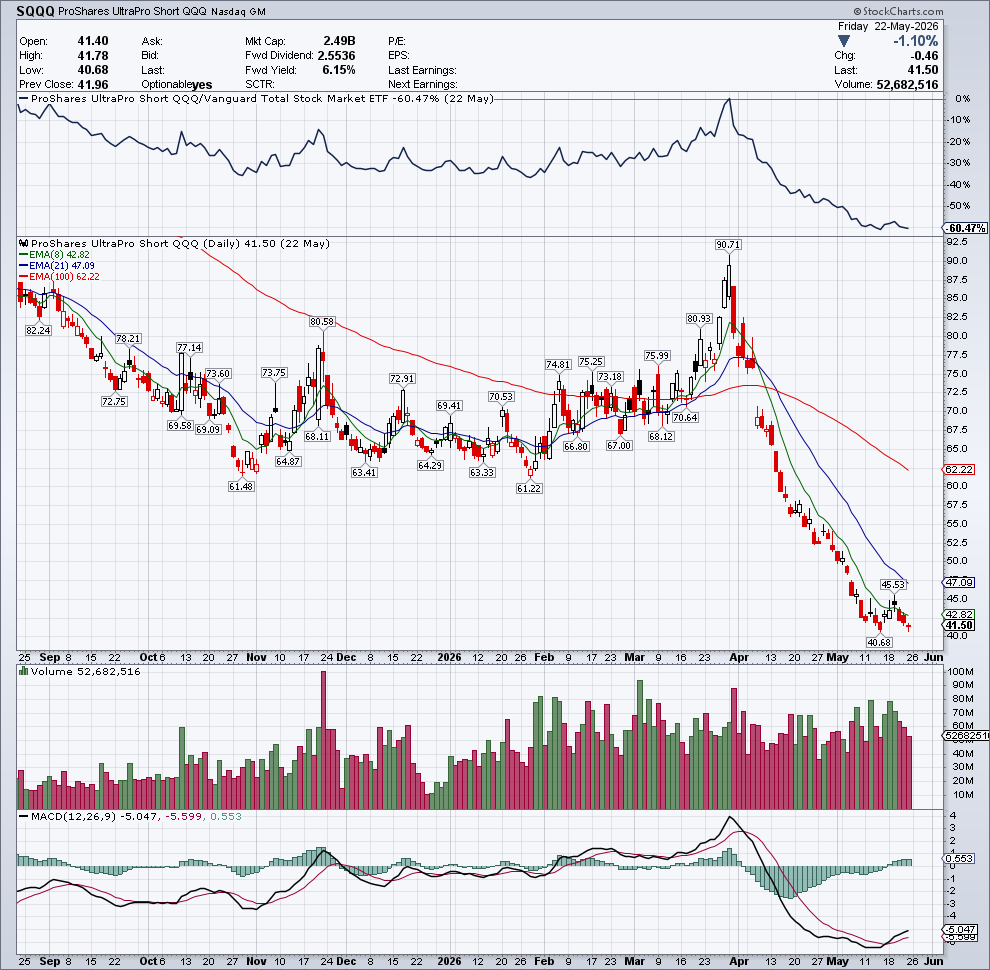
Task: Click the -5.047 MACD axis tag
Action: 960,930
